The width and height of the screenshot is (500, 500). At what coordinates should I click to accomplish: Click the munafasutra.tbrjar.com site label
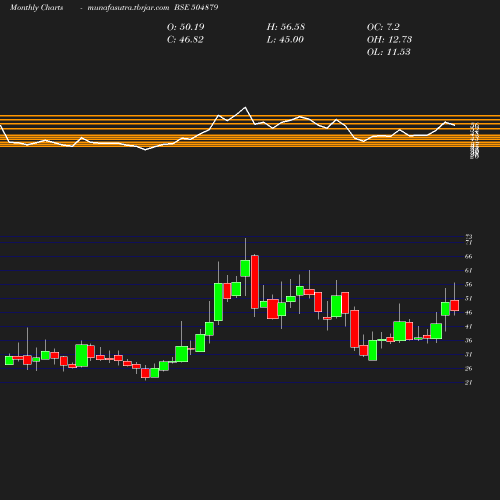click(128, 8)
